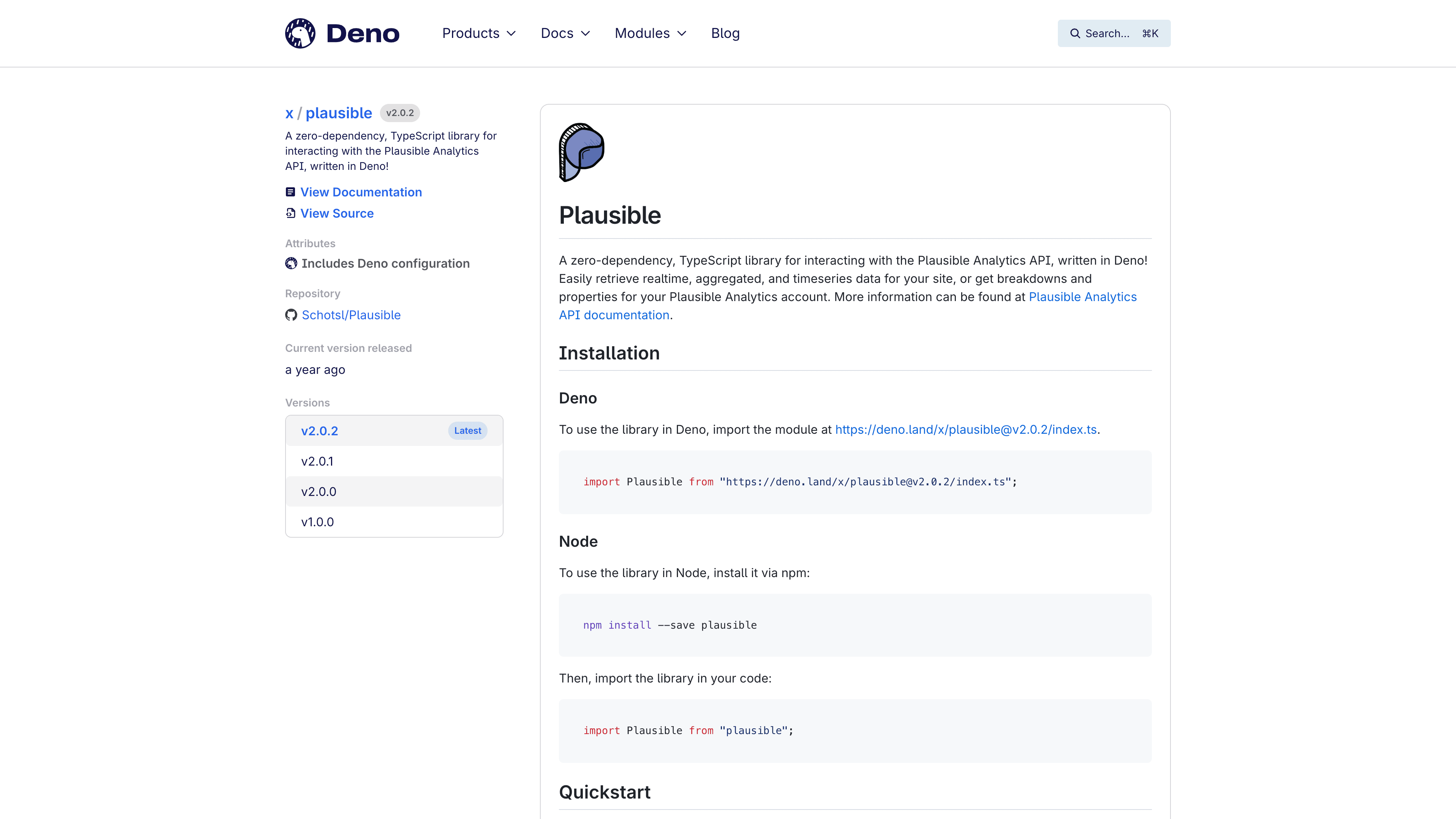The width and height of the screenshot is (1456, 819).
Task: Click the documentation book icon next to View Documentation
Action: (290, 192)
